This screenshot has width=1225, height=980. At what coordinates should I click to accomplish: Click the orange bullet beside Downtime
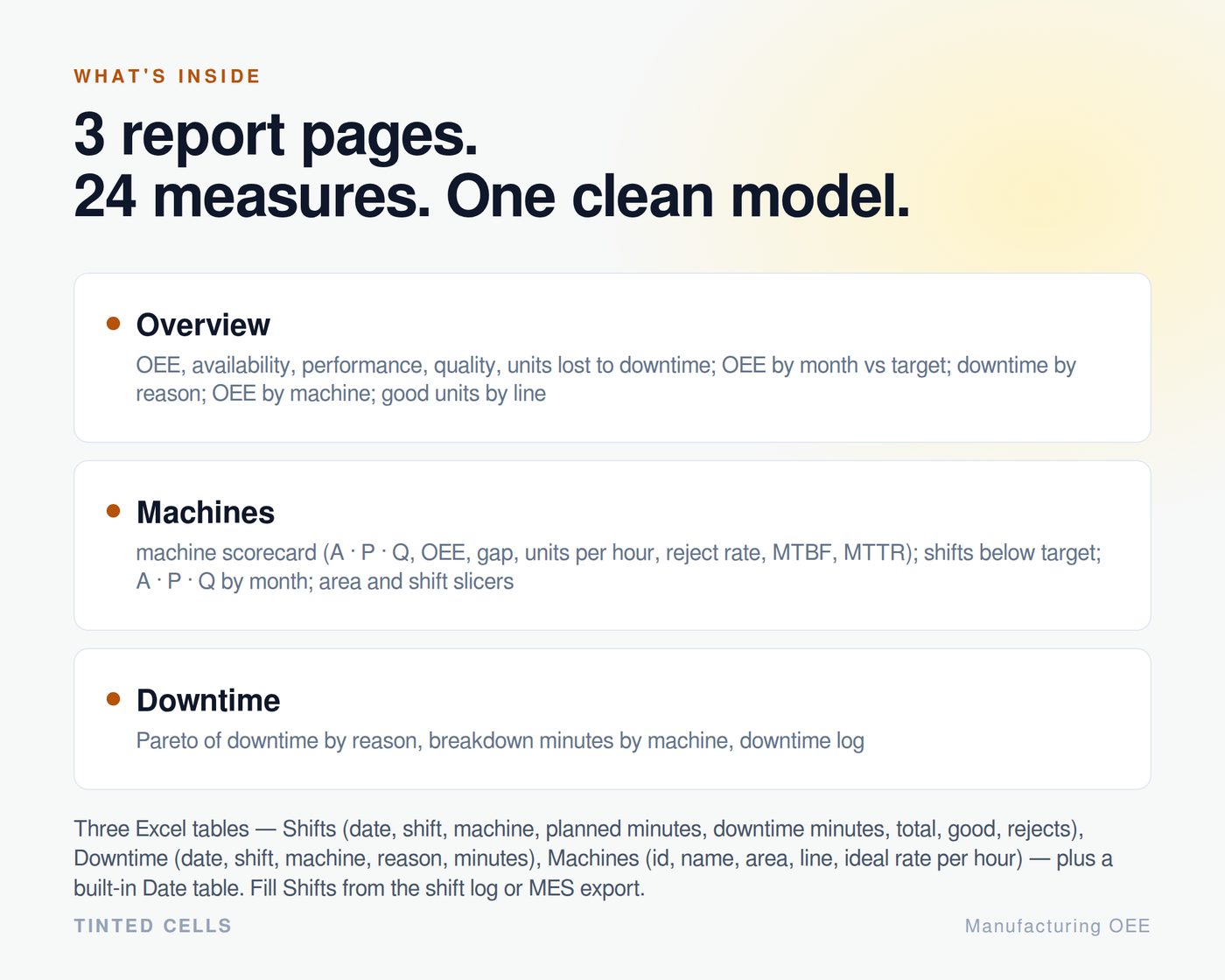click(113, 698)
